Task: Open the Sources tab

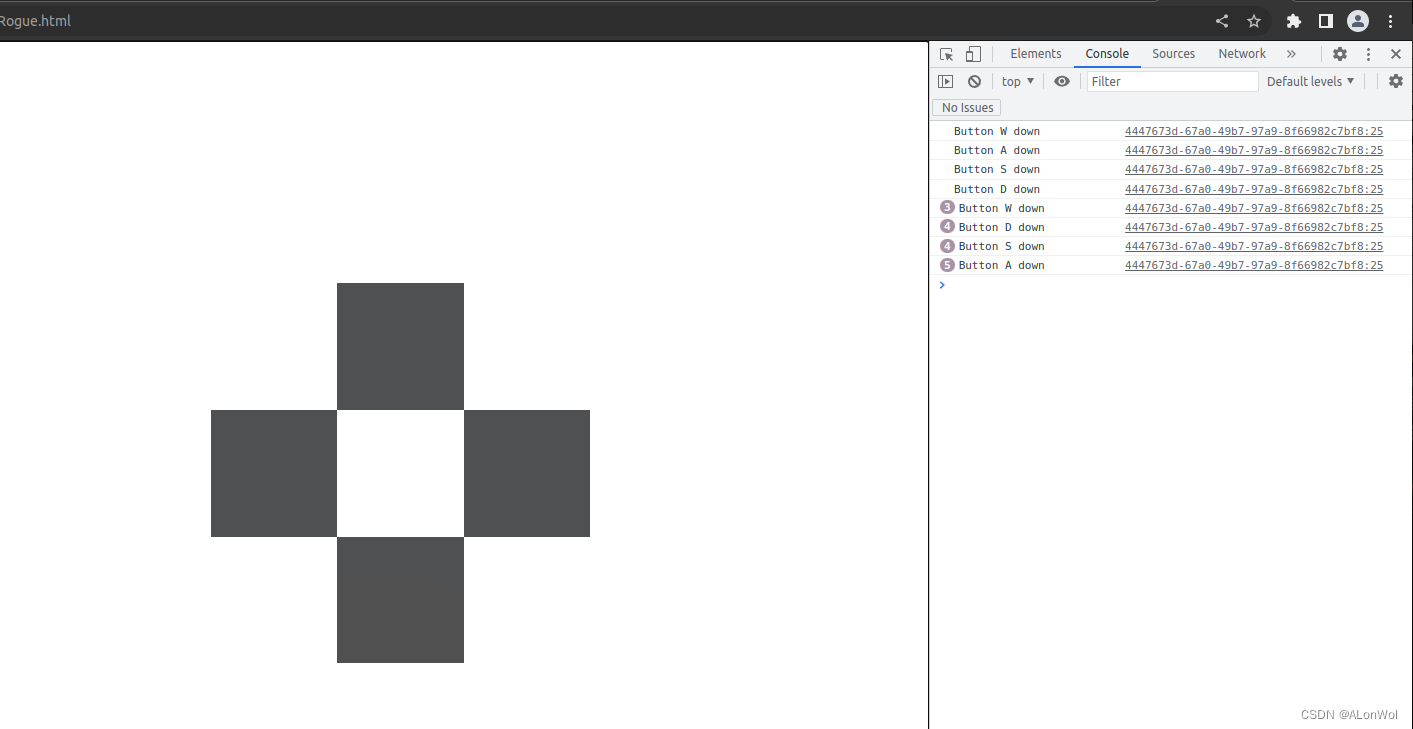Action: click(1173, 54)
